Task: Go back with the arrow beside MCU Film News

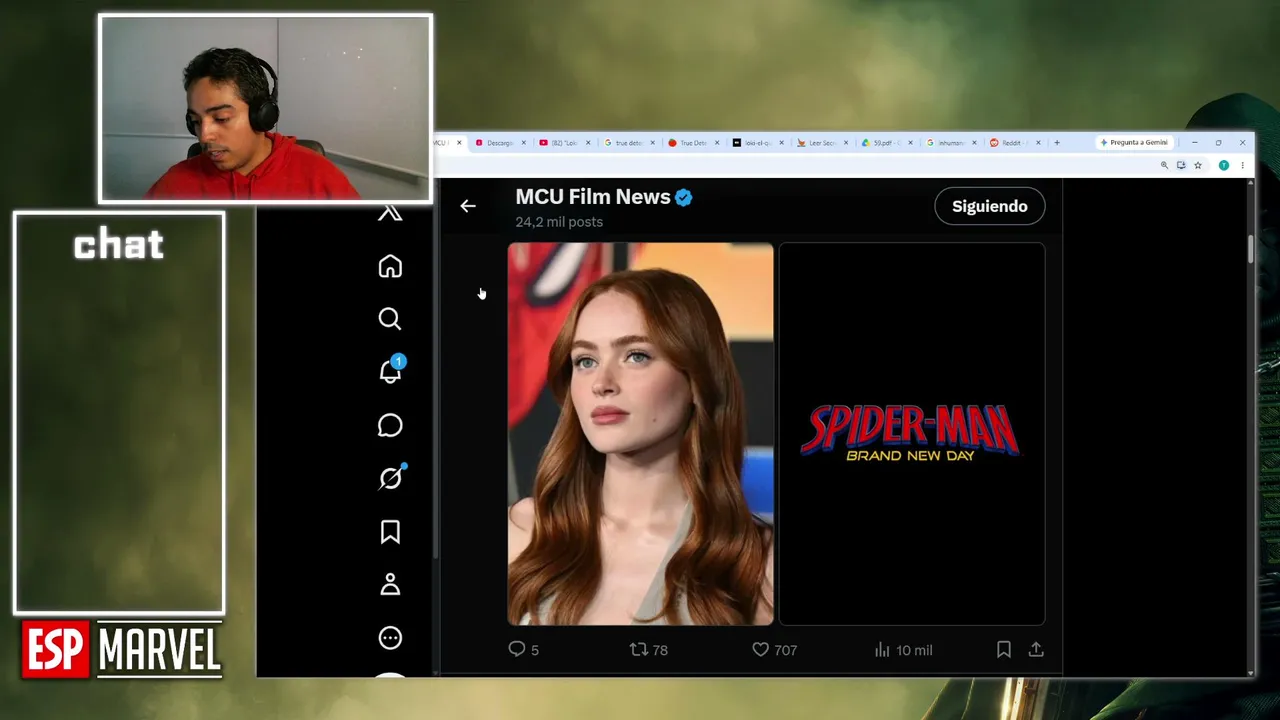Action: tap(468, 206)
